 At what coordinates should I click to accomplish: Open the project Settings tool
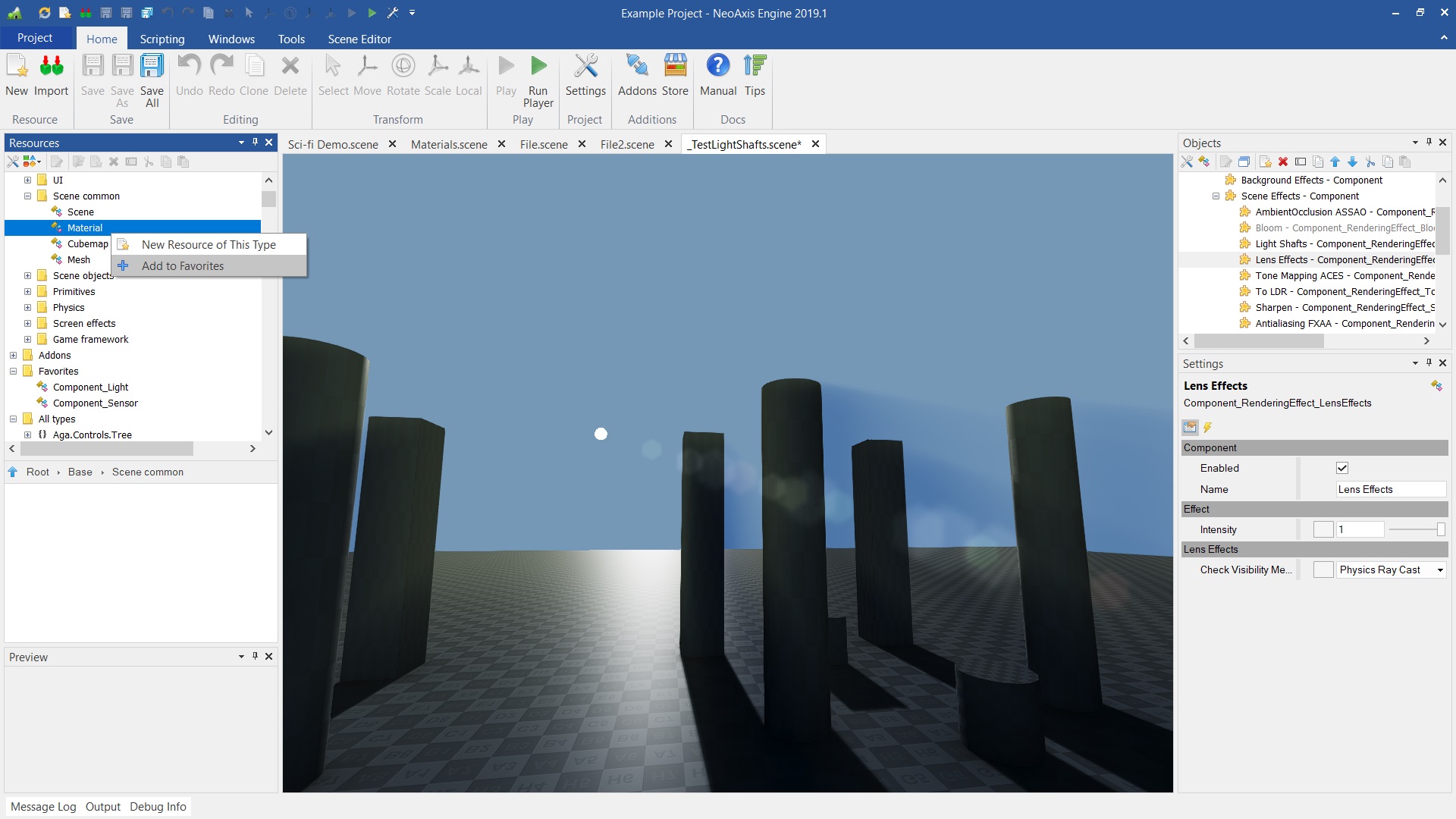[x=585, y=67]
